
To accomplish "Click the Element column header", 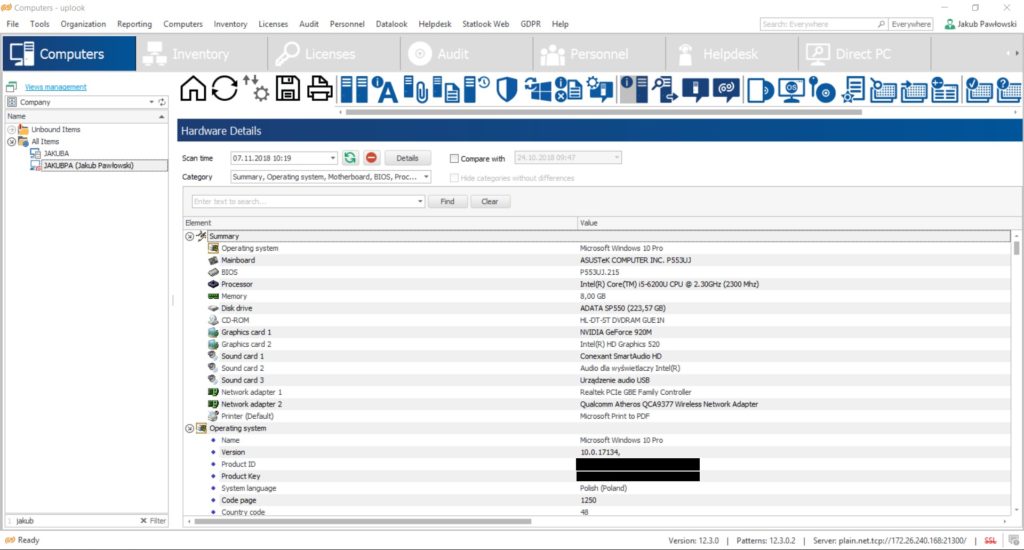I will [380, 223].
